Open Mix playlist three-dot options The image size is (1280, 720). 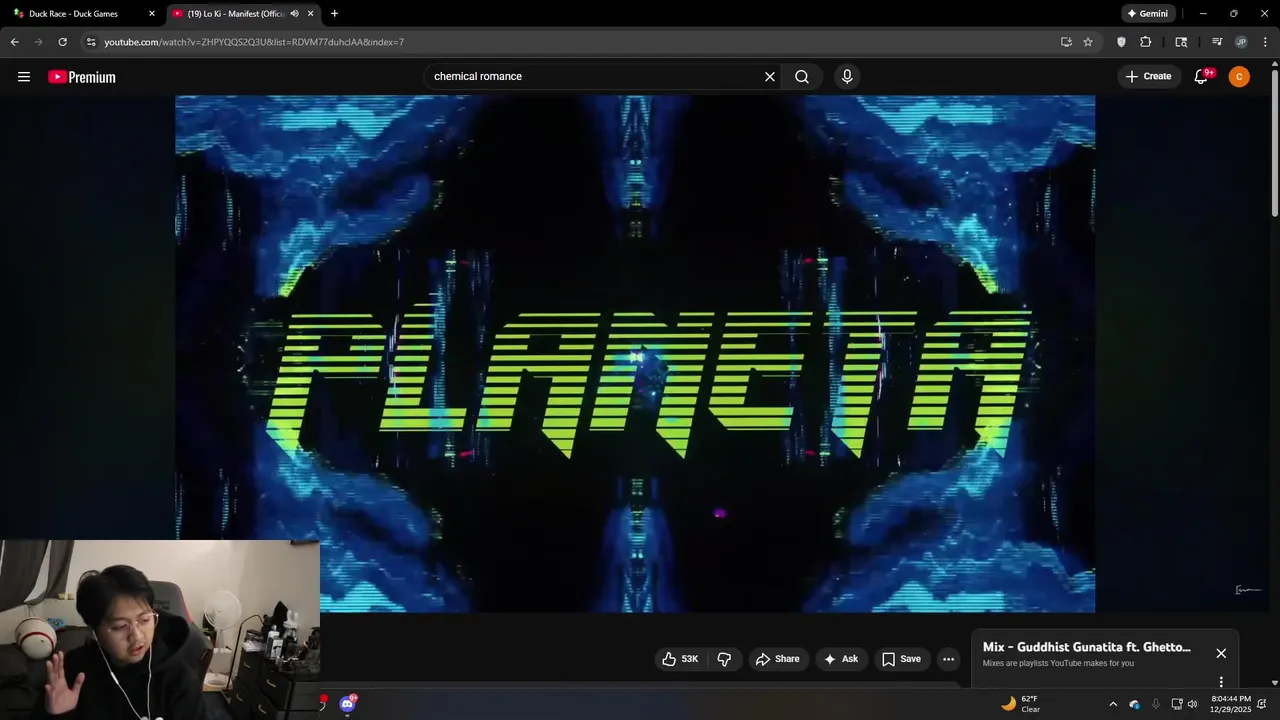click(1221, 682)
